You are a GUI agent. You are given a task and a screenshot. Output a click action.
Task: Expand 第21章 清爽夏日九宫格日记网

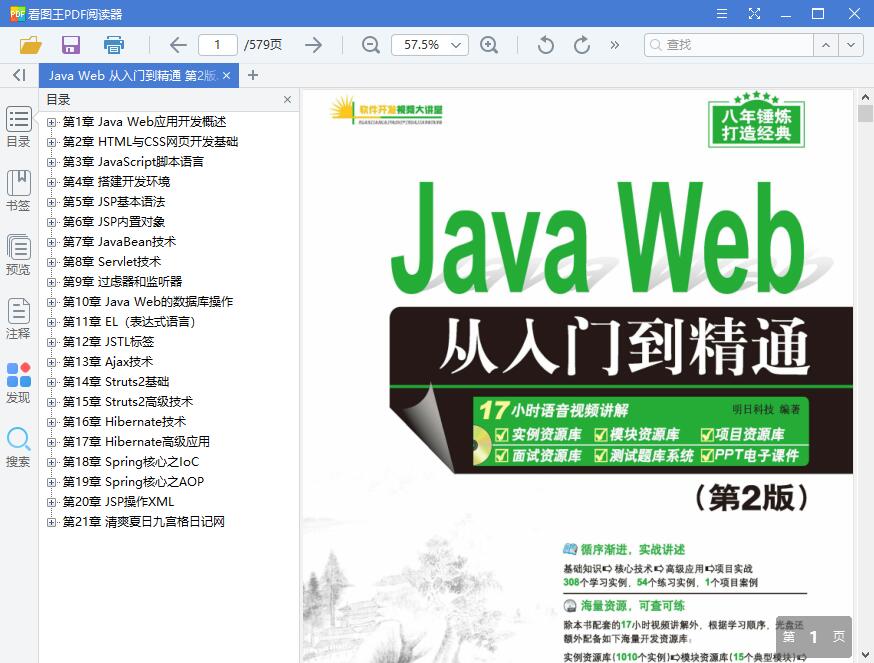coord(51,522)
